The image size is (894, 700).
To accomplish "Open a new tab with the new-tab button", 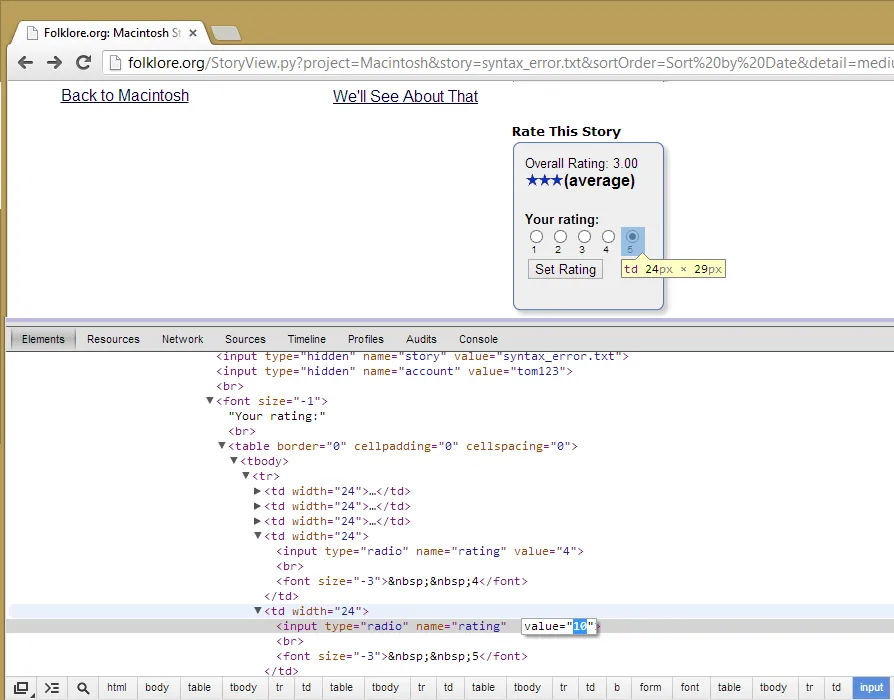I will click(x=226, y=33).
